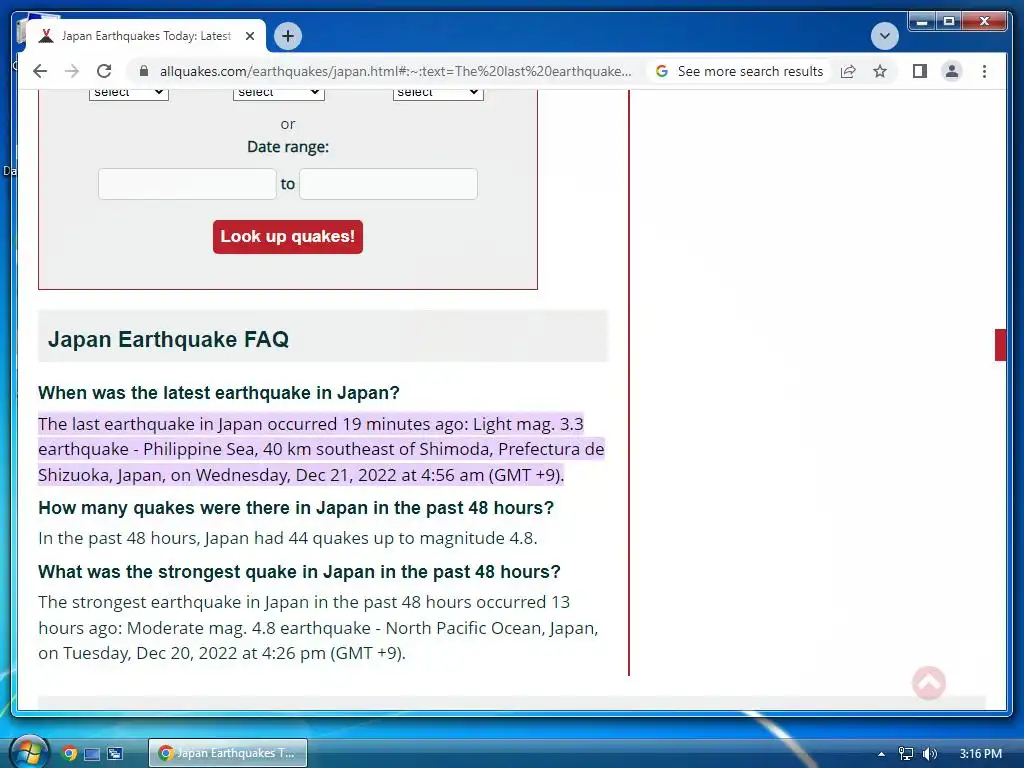Maximize the Chrome window
1024x768 pixels.
tap(948, 22)
